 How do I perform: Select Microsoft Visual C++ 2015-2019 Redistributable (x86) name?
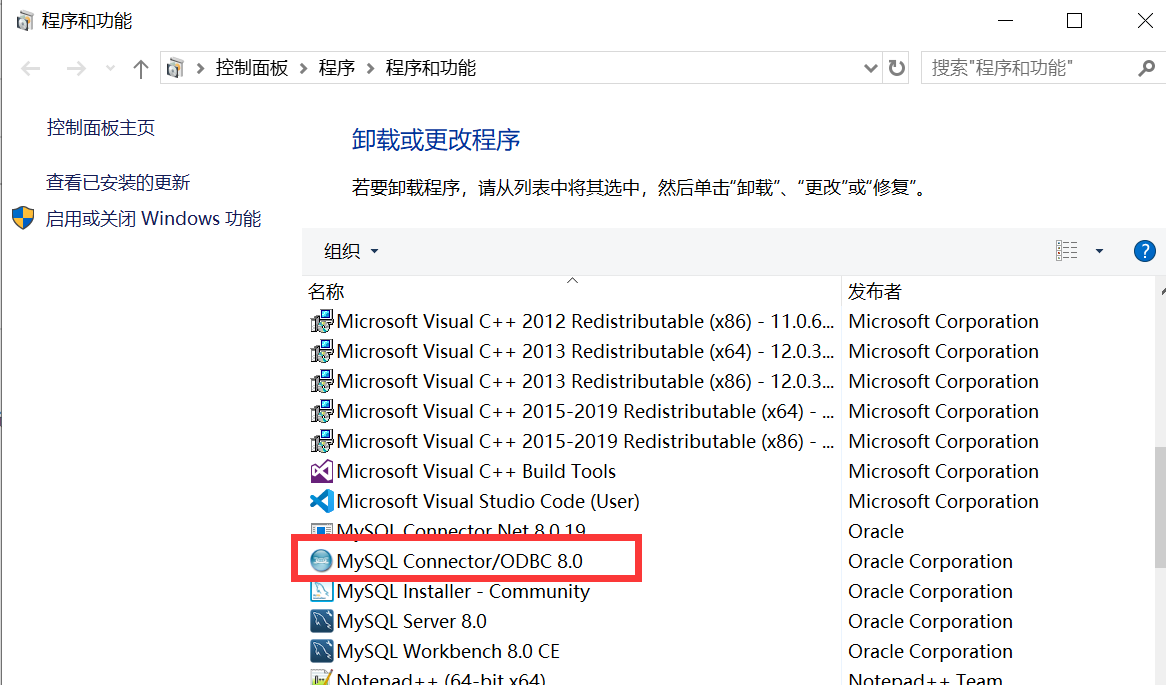pyautogui.click(x=585, y=441)
